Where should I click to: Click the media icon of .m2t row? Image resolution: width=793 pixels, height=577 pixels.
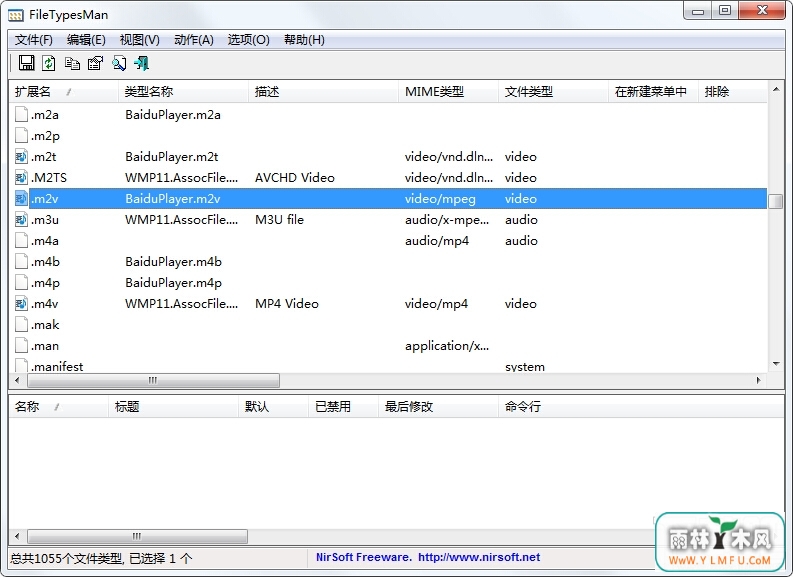click(21, 157)
